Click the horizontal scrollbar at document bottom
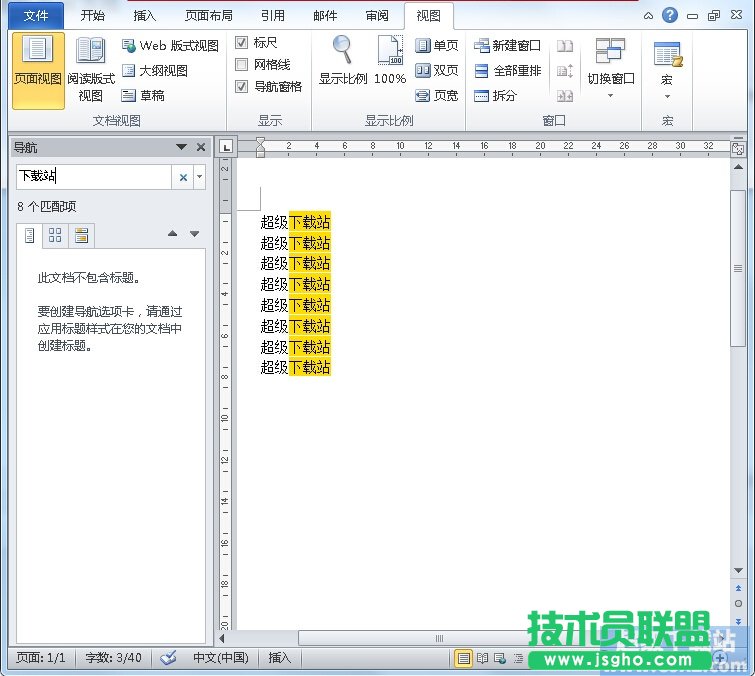The width and height of the screenshot is (755, 676). 437,638
